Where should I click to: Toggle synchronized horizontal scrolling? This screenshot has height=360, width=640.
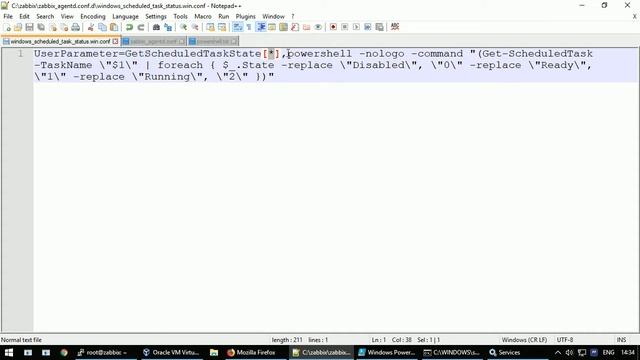[x=222, y=27]
